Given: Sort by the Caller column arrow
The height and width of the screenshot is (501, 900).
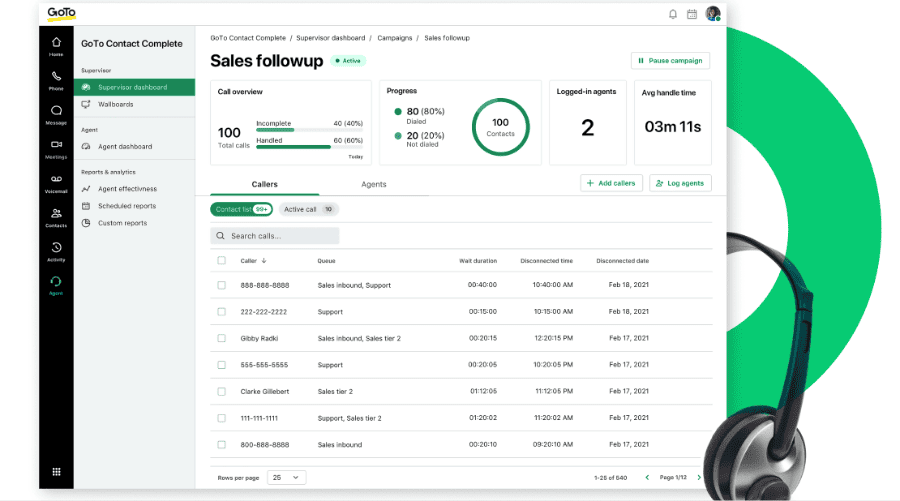Looking at the screenshot, I should tap(263, 260).
